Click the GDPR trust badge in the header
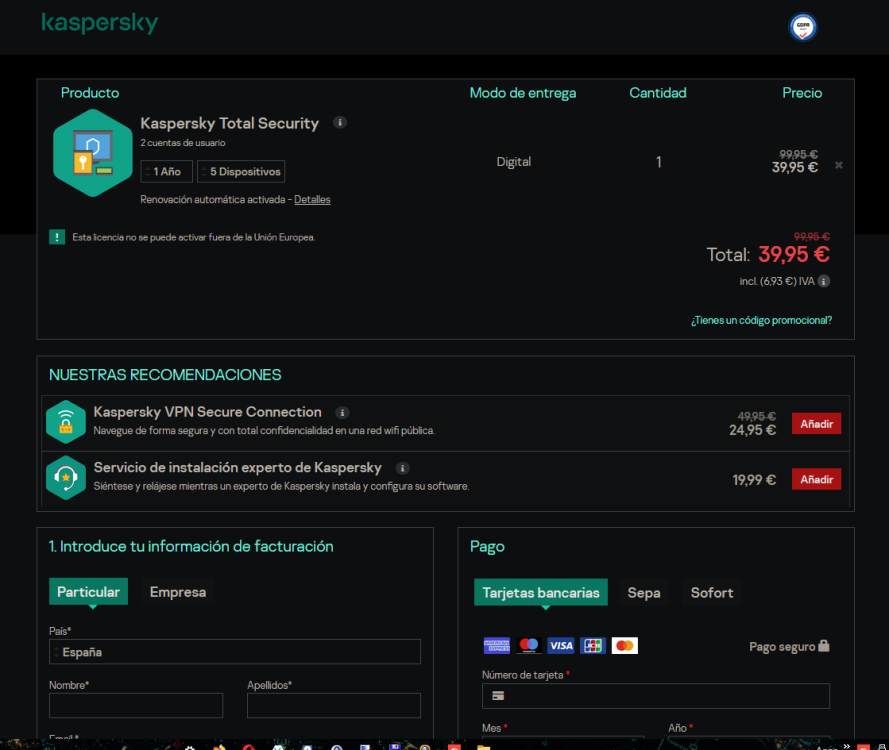Image resolution: width=889 pixels, height=750 pixels. 803,27
